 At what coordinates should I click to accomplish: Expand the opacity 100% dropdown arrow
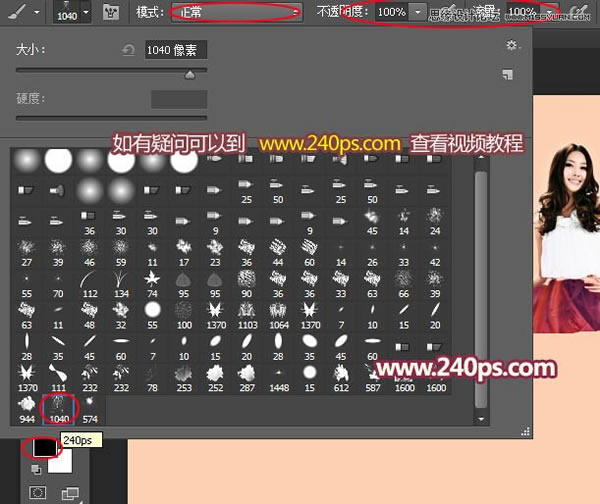(x=418, y=12)
